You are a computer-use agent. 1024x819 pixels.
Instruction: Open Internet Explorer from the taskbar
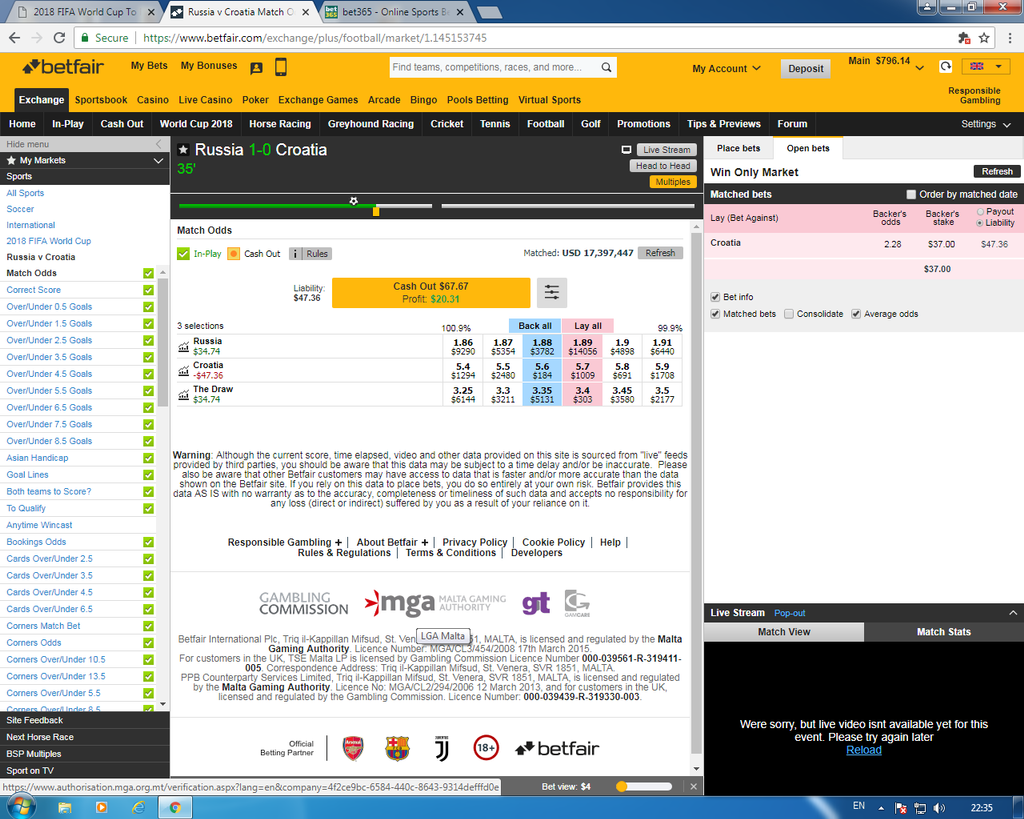[138, 808]
